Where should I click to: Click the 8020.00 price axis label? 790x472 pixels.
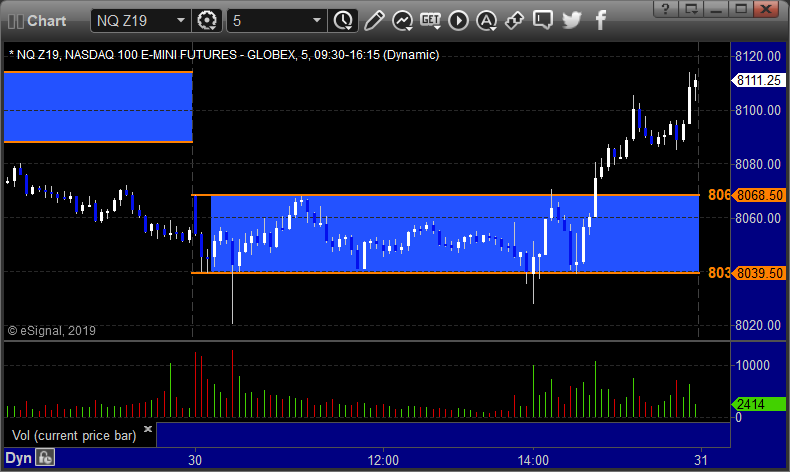tap(758, 325)
